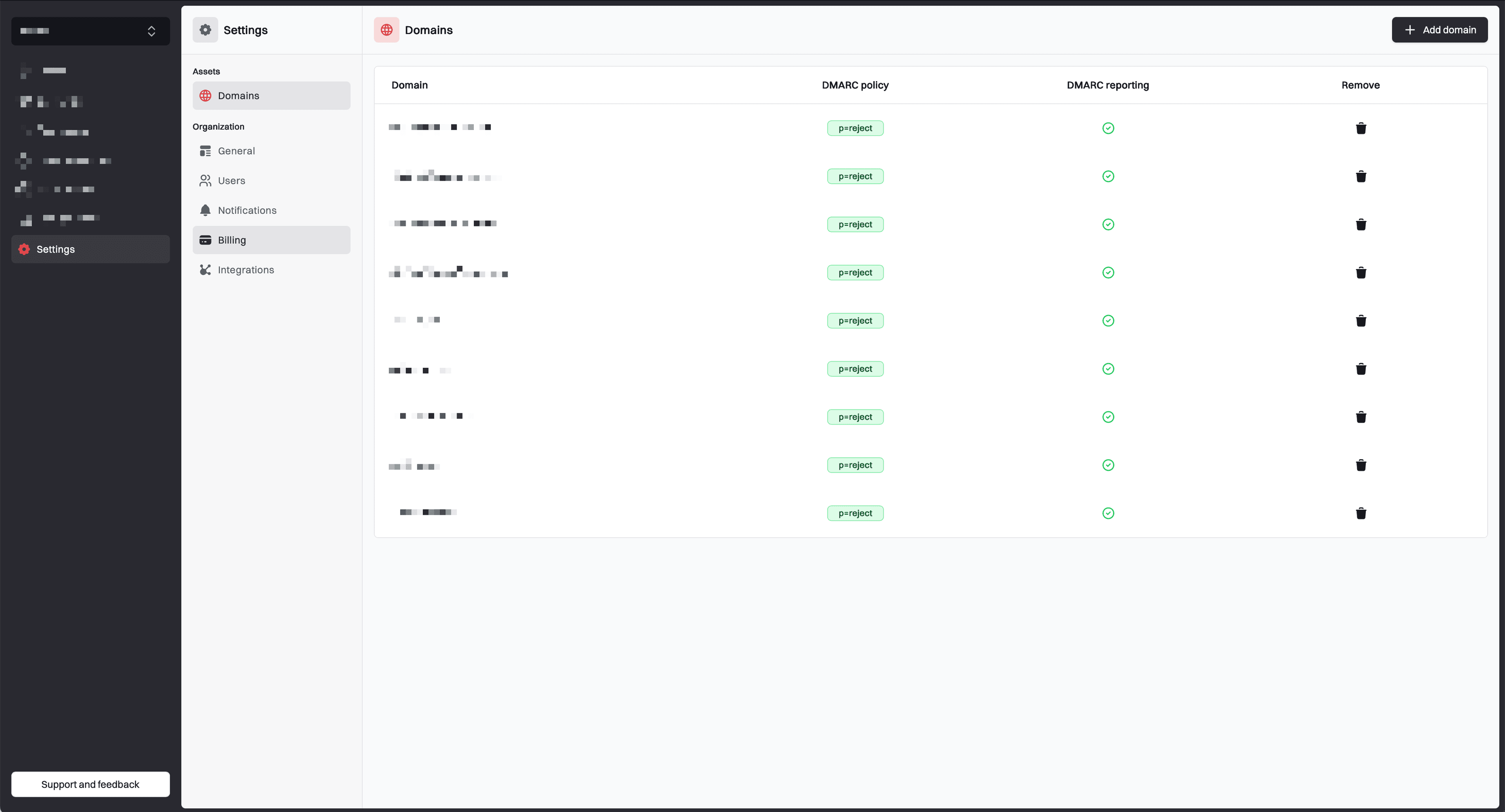Click third row's DMARC reporting checkmark
The width and height of the screenshot is (1505, 812).
(1108, 224)
